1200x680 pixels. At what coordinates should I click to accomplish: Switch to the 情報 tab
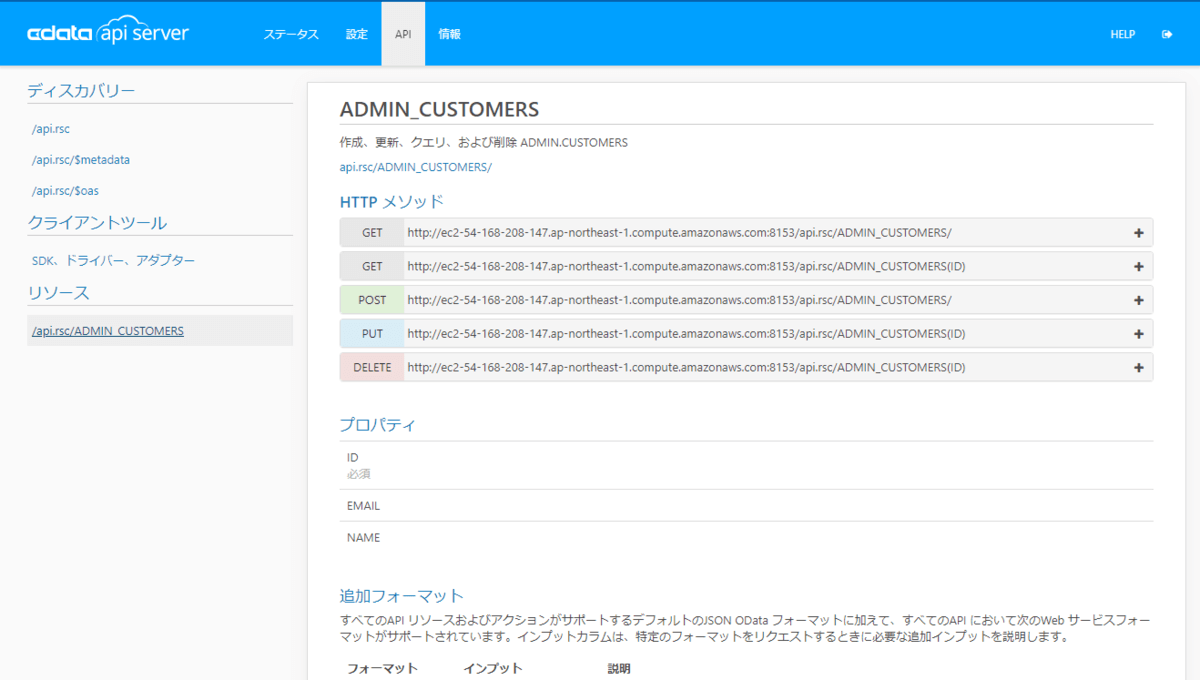(450, 34)
